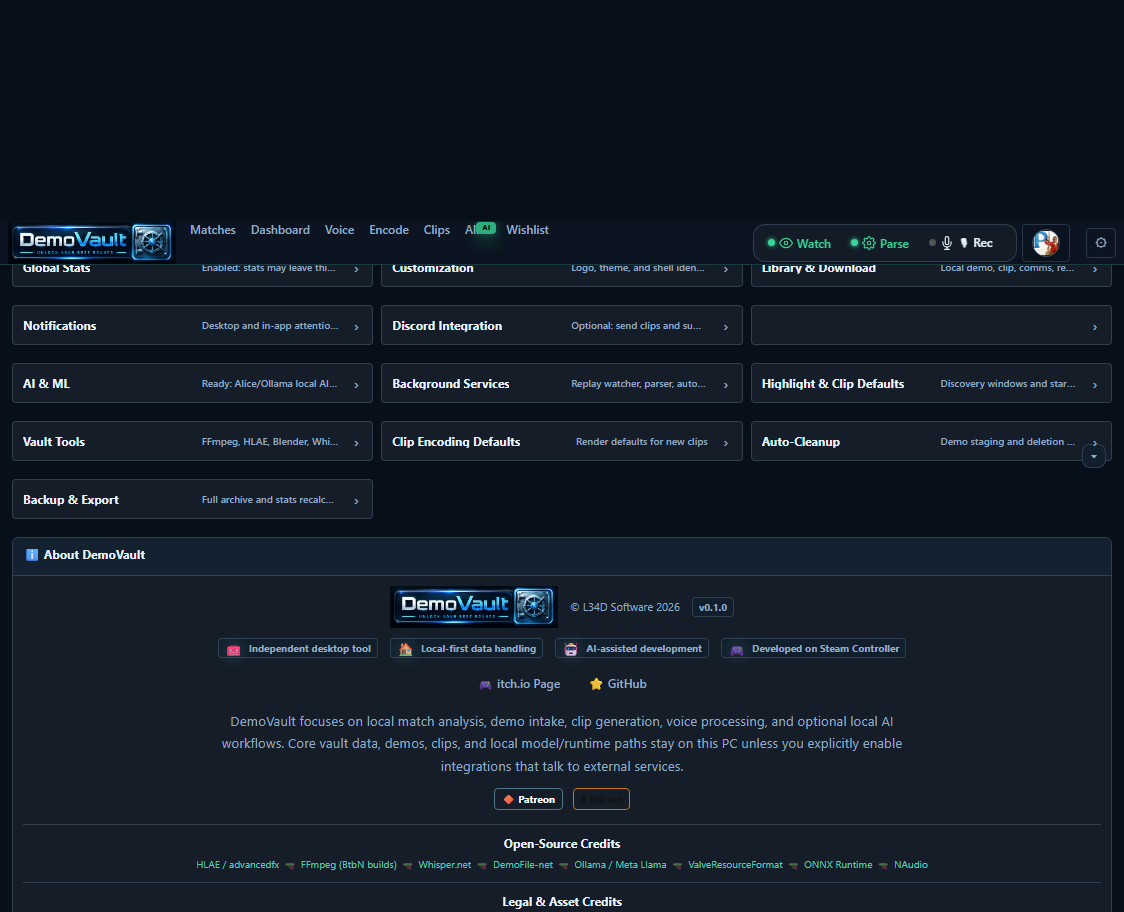
Task: Open the DemoFile-net credit link
Action: (523, 865)
